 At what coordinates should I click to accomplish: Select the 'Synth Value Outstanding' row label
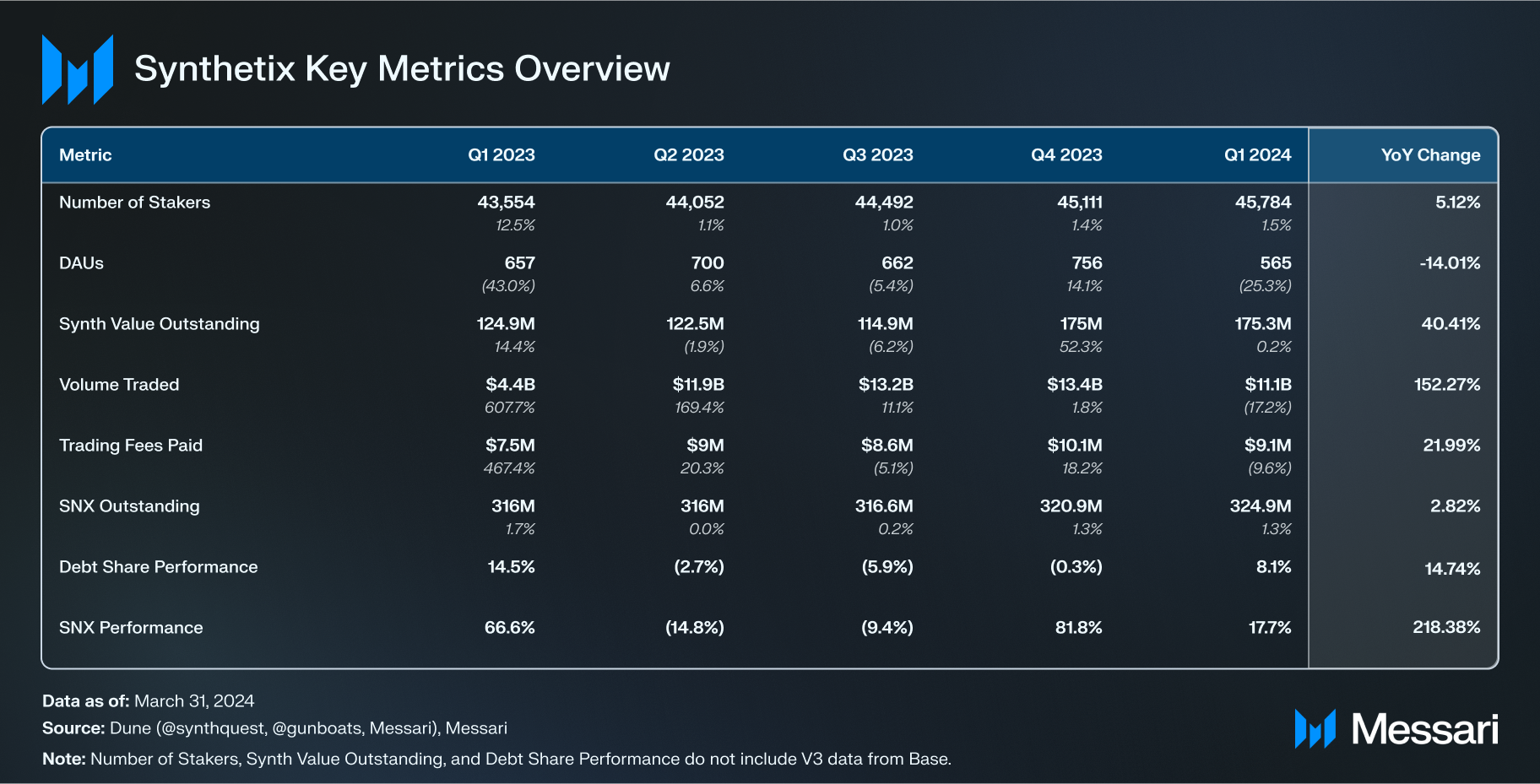pos(160,324)
